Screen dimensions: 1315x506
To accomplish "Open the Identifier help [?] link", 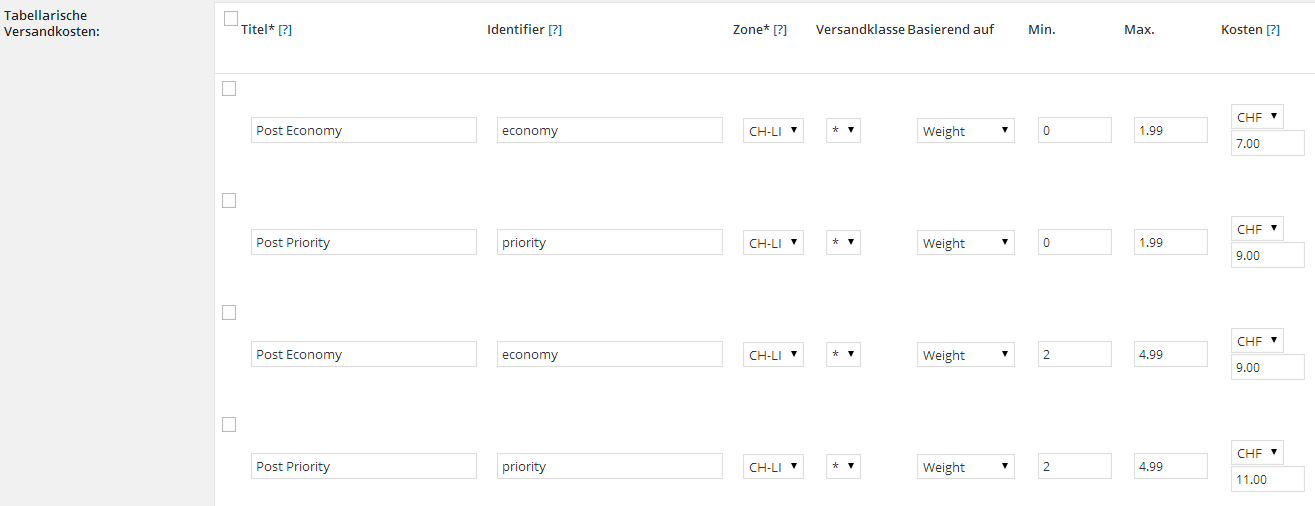I will (555, 30).
